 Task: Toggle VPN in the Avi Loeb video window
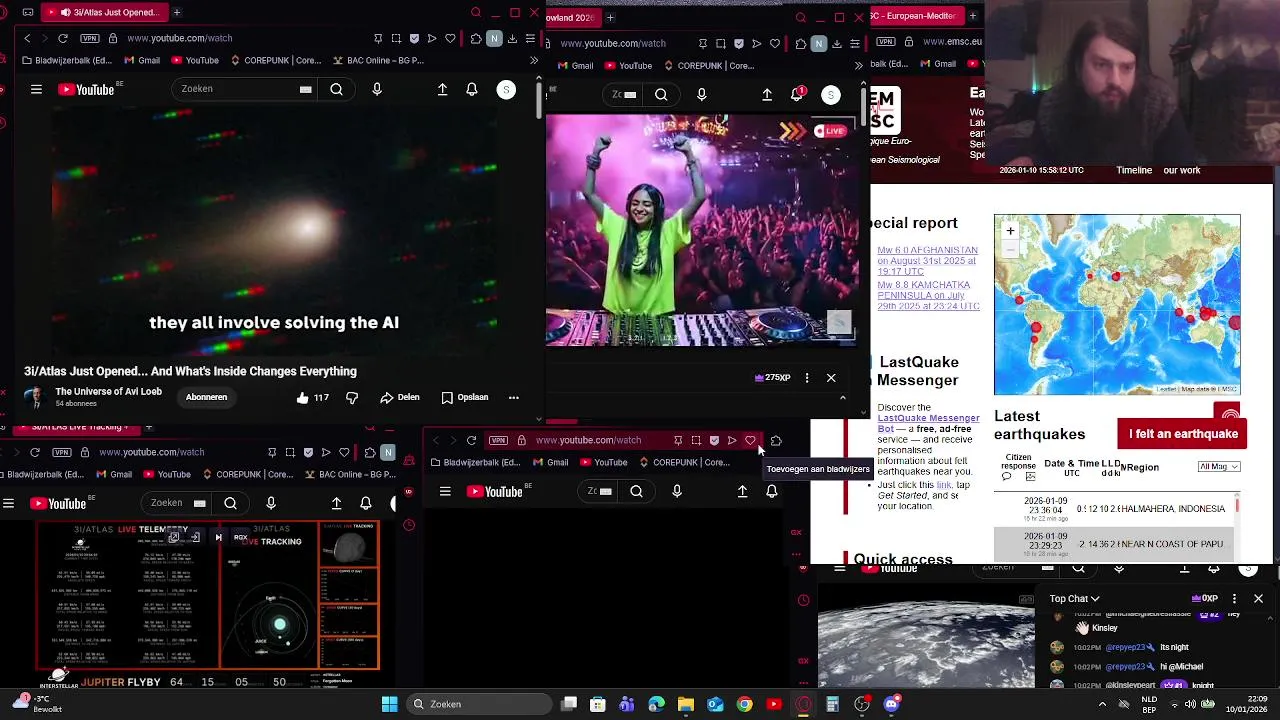89,38
